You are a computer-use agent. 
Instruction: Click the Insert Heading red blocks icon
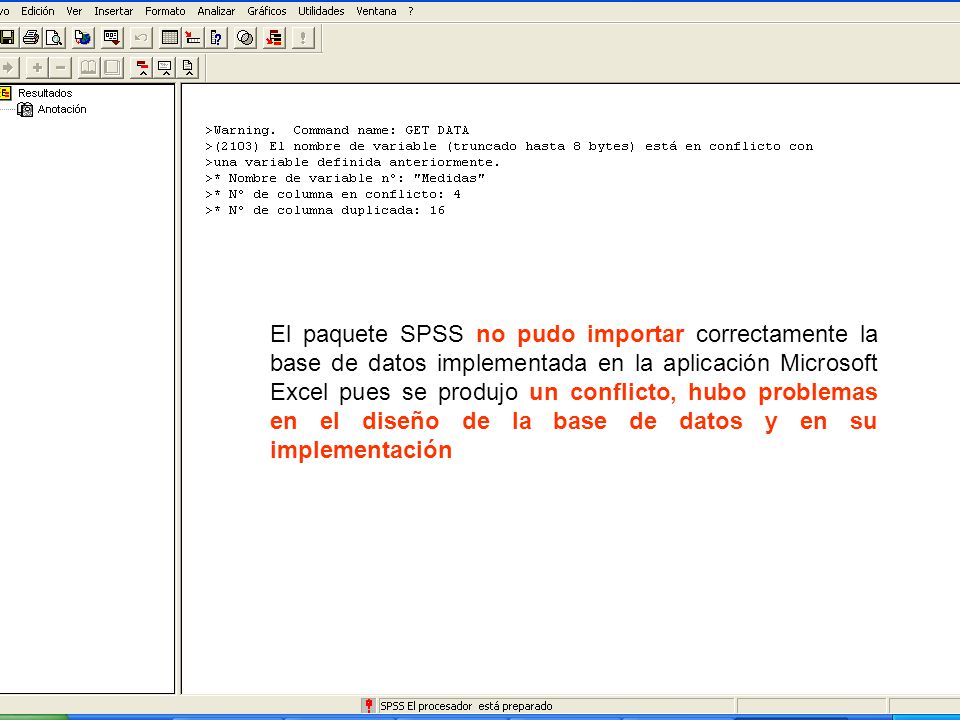click(x=142, y=67)
